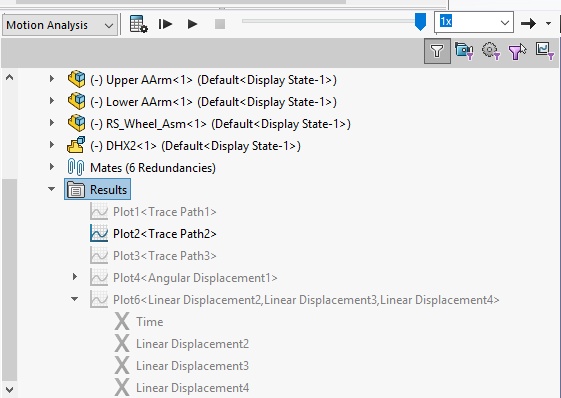Open the Motion Analysis study type dropdown
561x398 pixels.
click(x=60, y=25)
